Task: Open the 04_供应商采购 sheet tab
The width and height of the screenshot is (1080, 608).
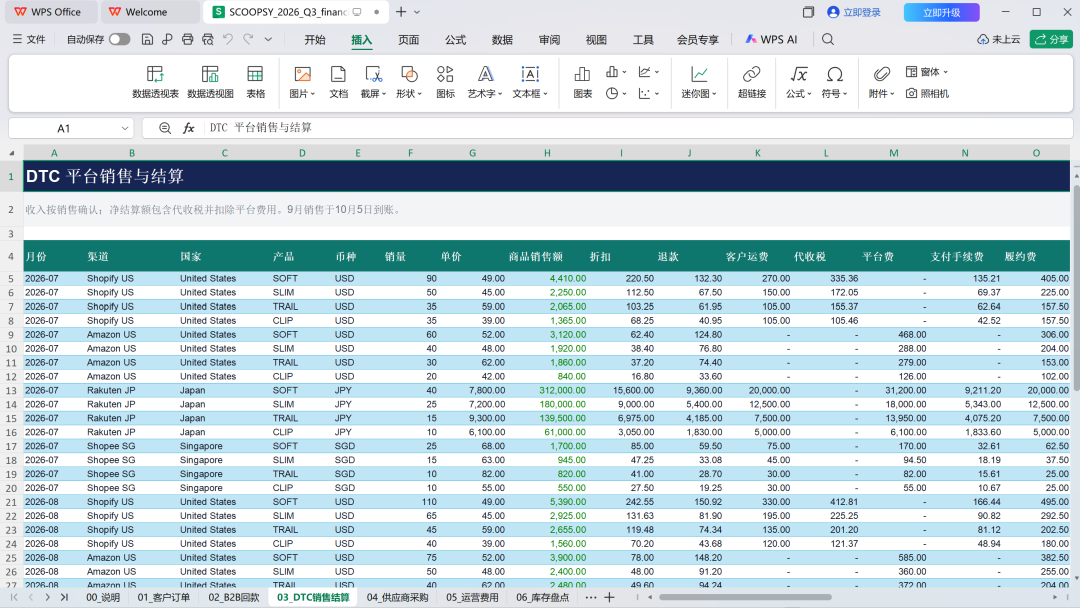Action: click(397, 597)
